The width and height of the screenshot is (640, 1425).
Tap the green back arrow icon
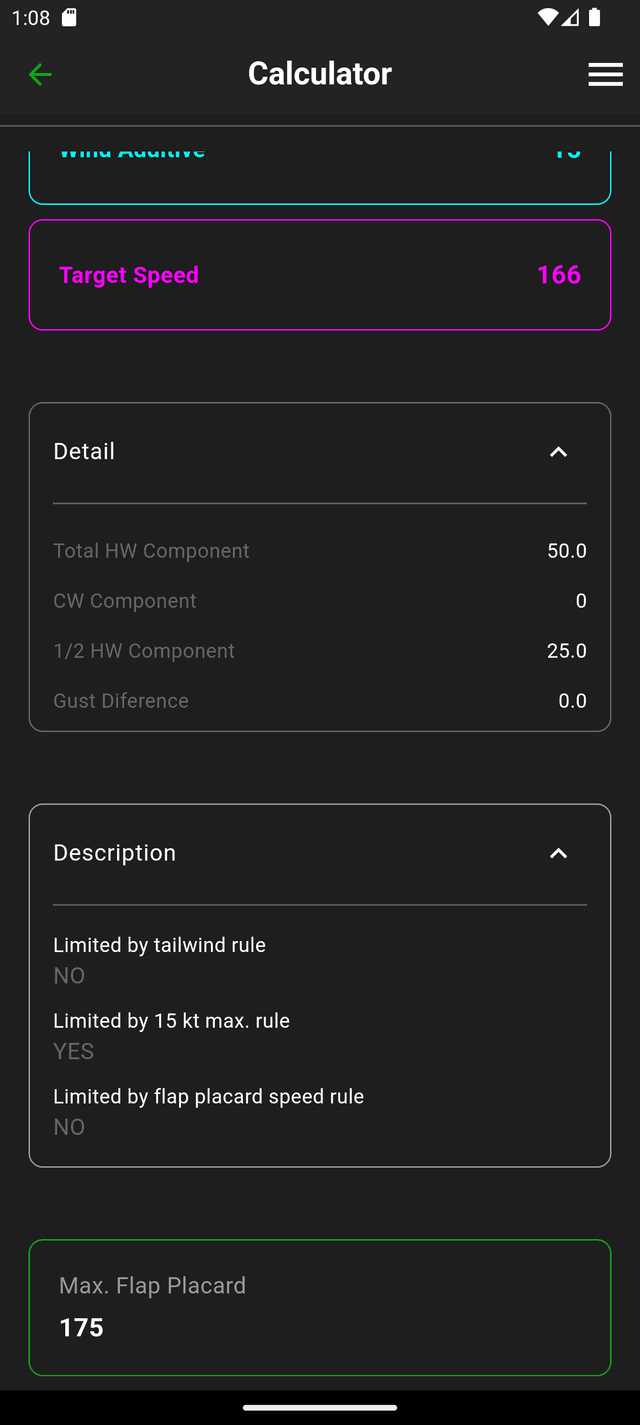tap(40, 74)
